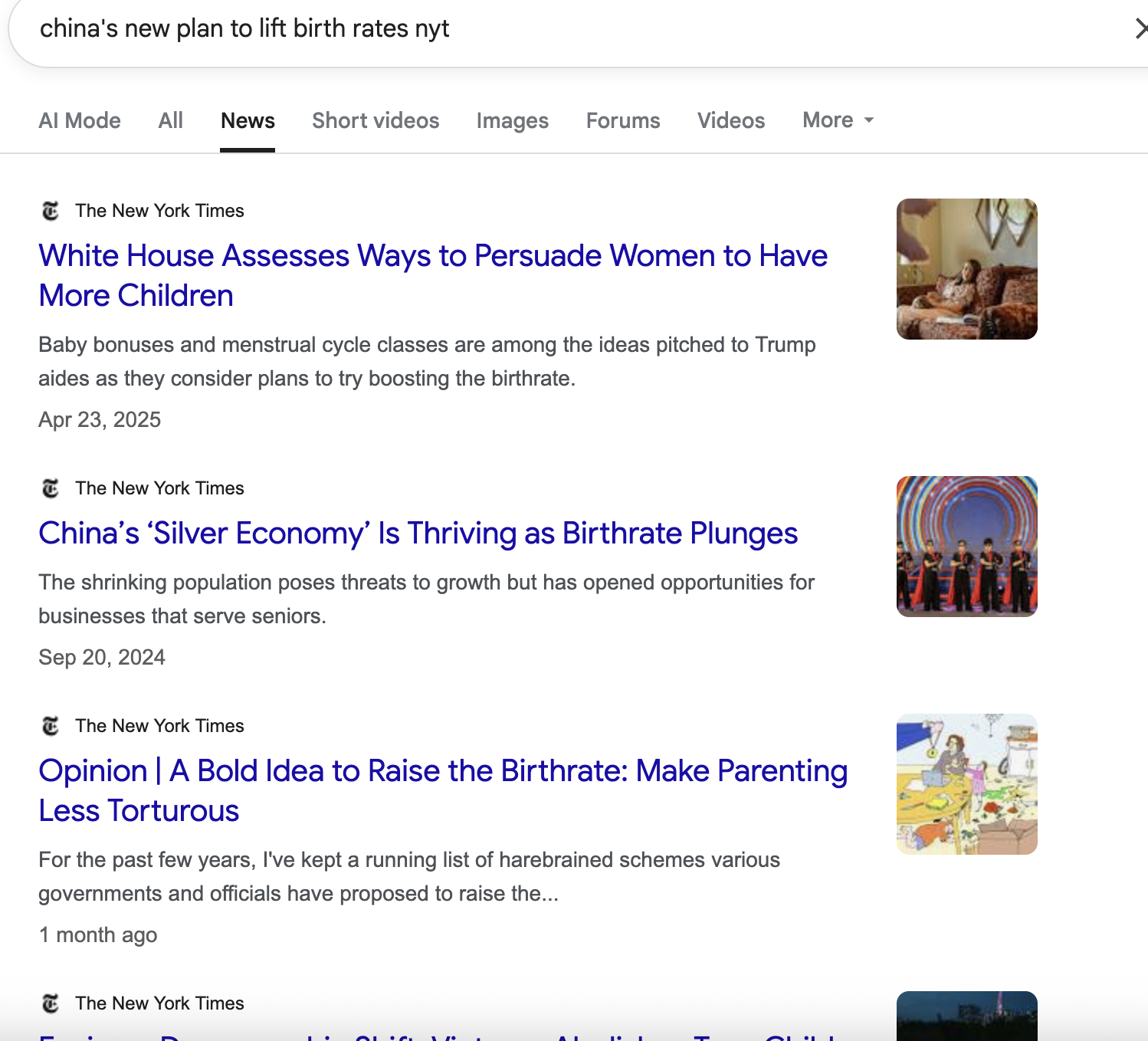Click NYT logo icon on the bottom partially visible result
This screenshot has width=1148, height=1041.
click(51, 1003)
